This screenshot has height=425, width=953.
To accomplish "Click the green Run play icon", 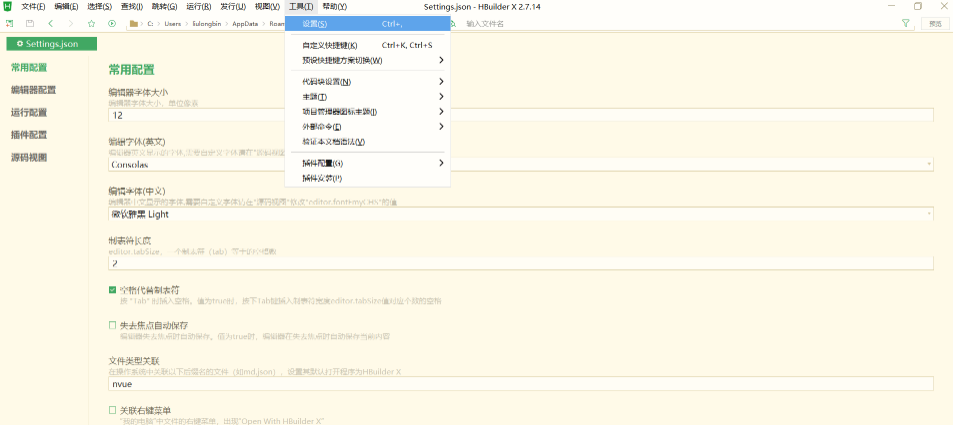I will click(112, 24).
